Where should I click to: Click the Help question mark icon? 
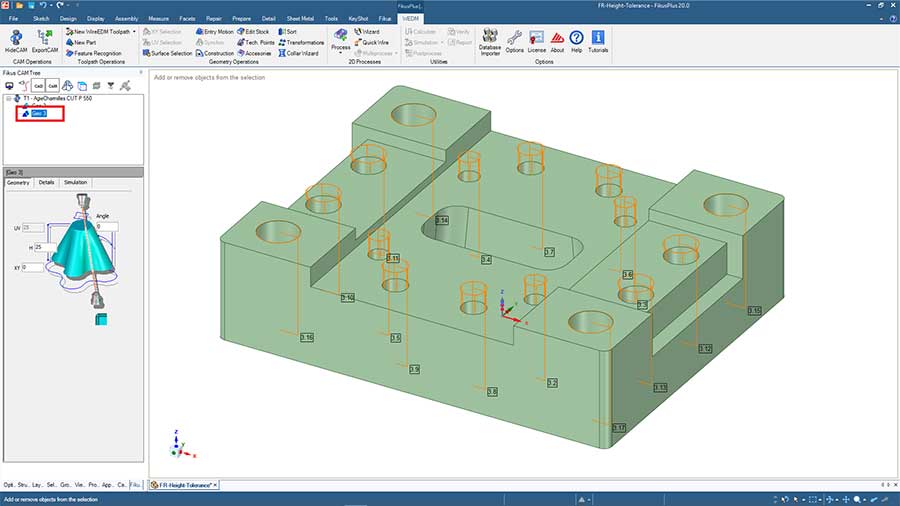click(x=576, y=38)
